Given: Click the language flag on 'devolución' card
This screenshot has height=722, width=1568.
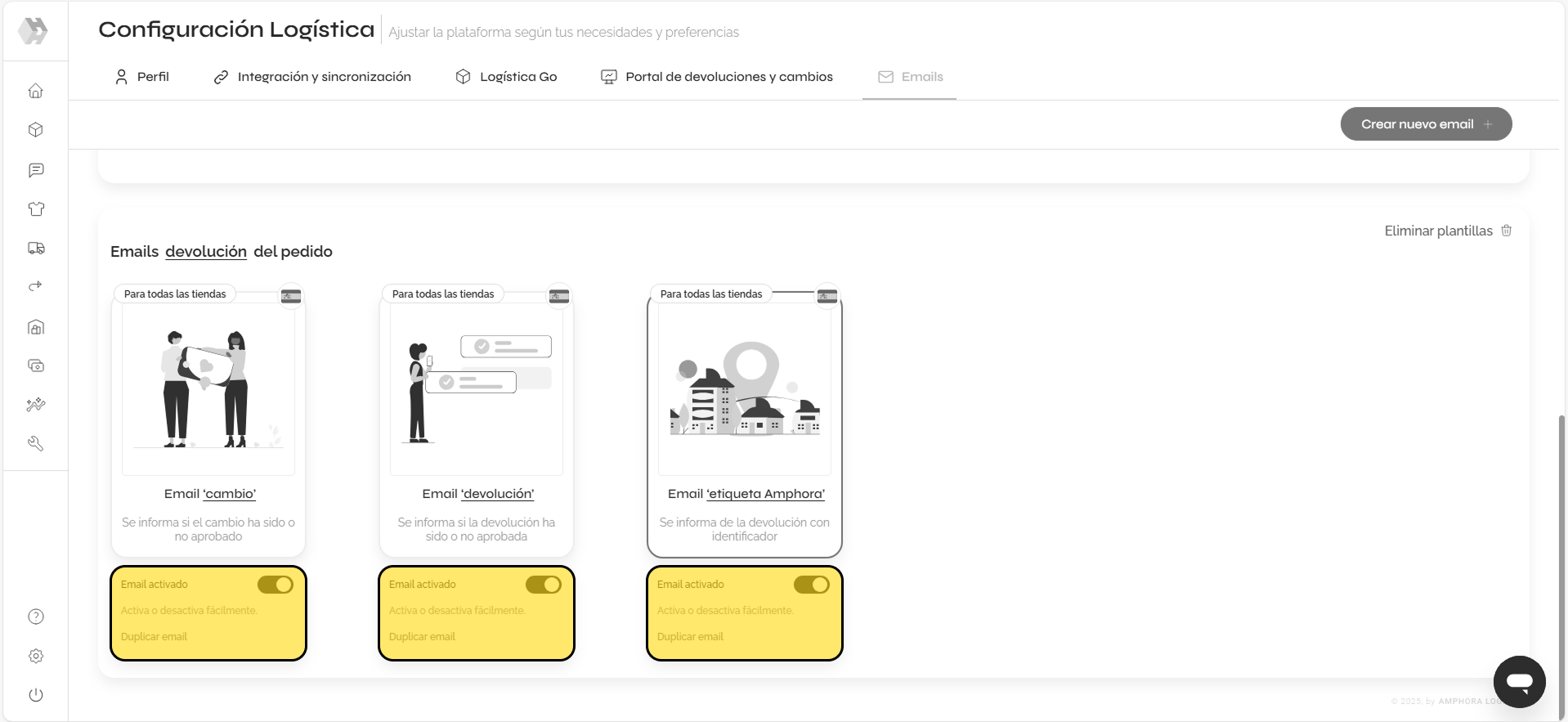Looking at the screenshot, I should pyautogui.click(x=559, y=296).
